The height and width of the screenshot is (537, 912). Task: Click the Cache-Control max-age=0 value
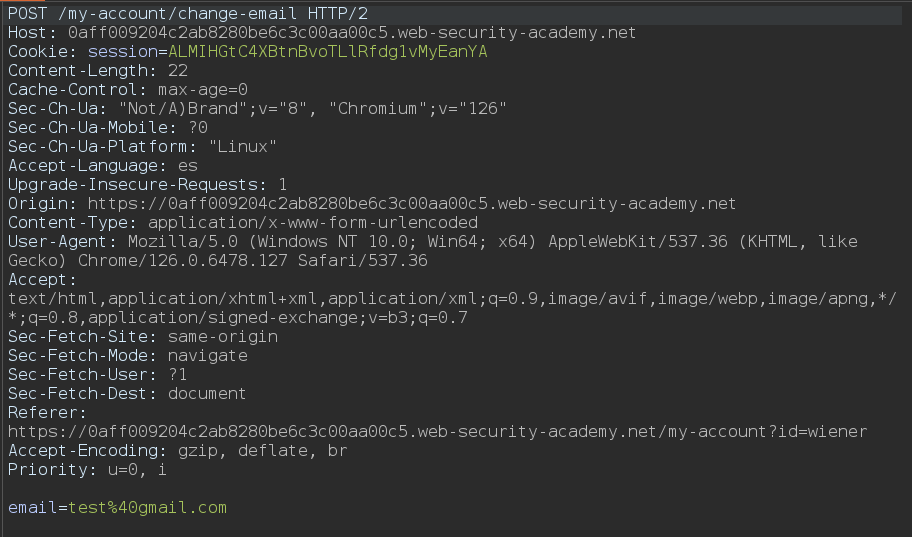click(x=203, y=90)
